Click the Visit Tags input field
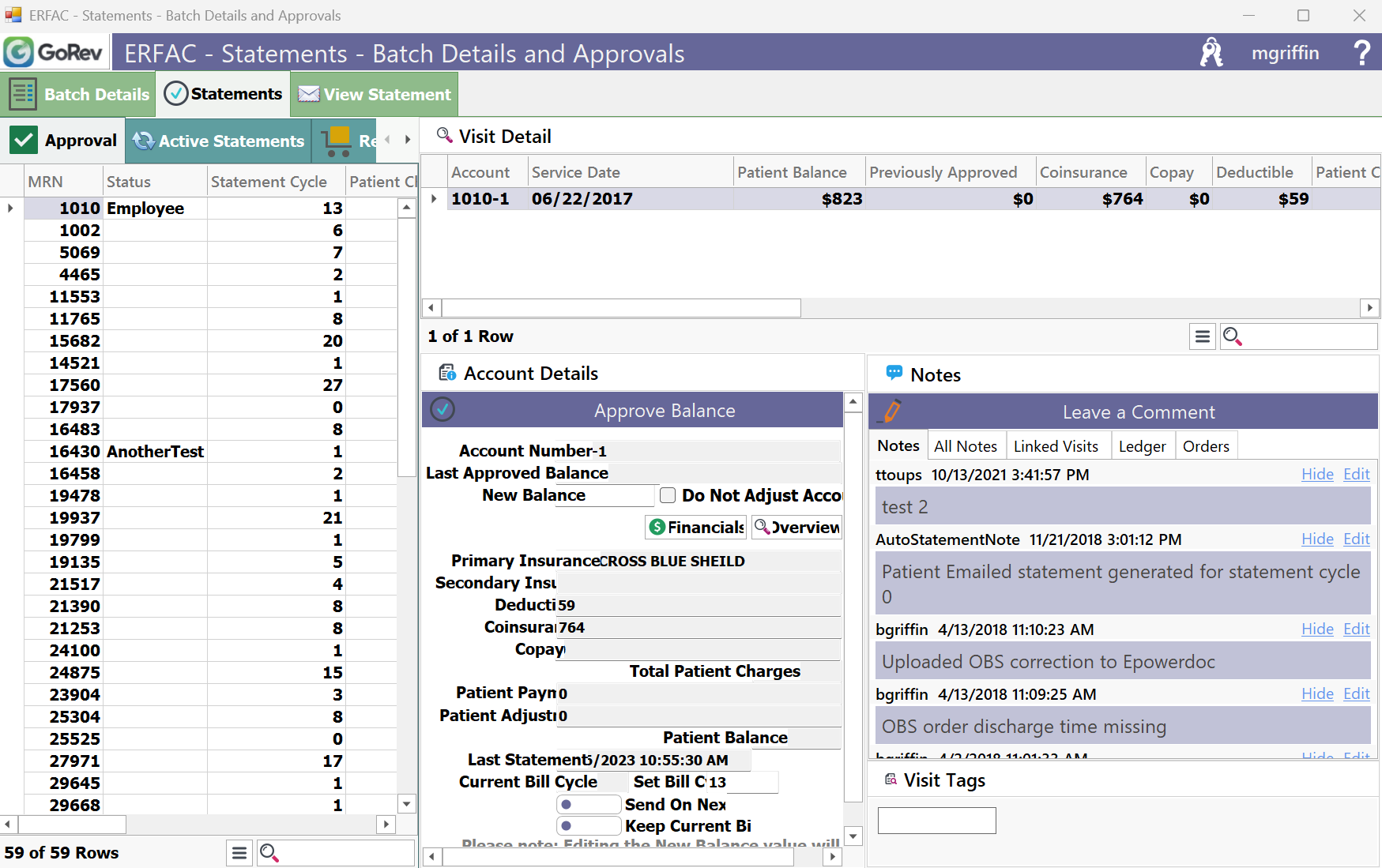Image resolution: width=1382 pixels, height=868 pixels. (936, 821)
